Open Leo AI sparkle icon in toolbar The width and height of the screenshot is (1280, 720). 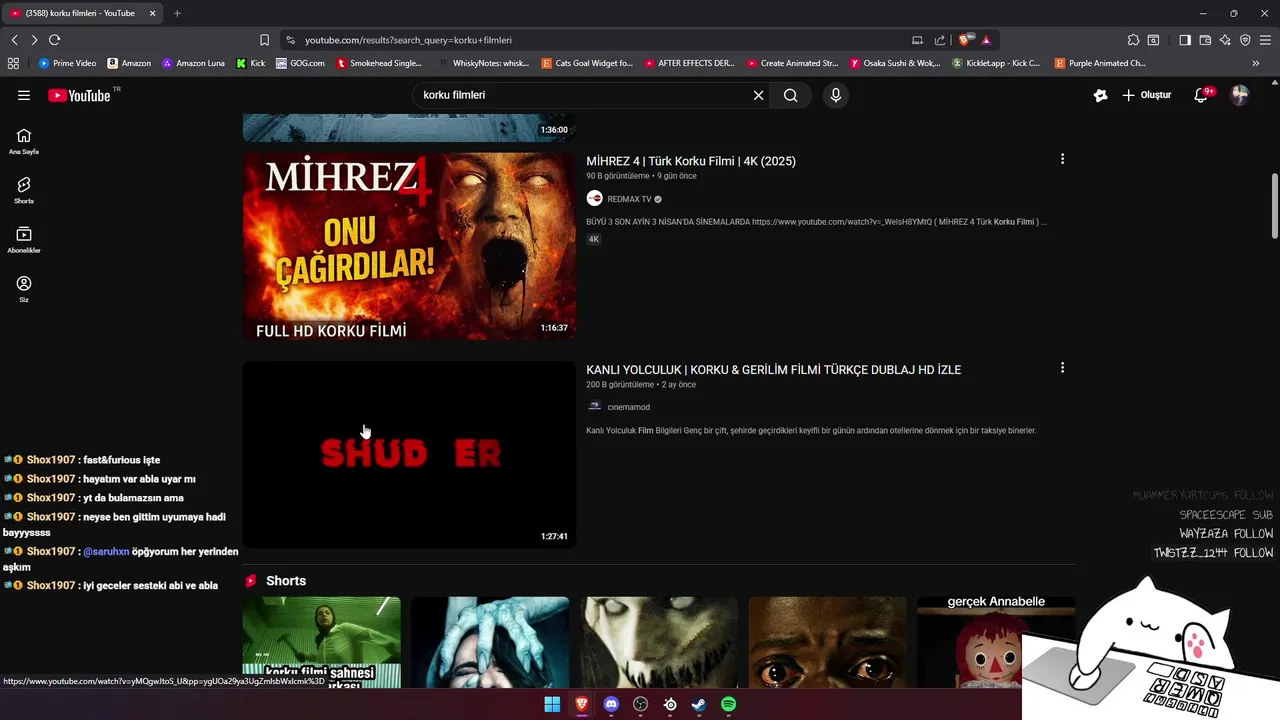point(1225,40)
